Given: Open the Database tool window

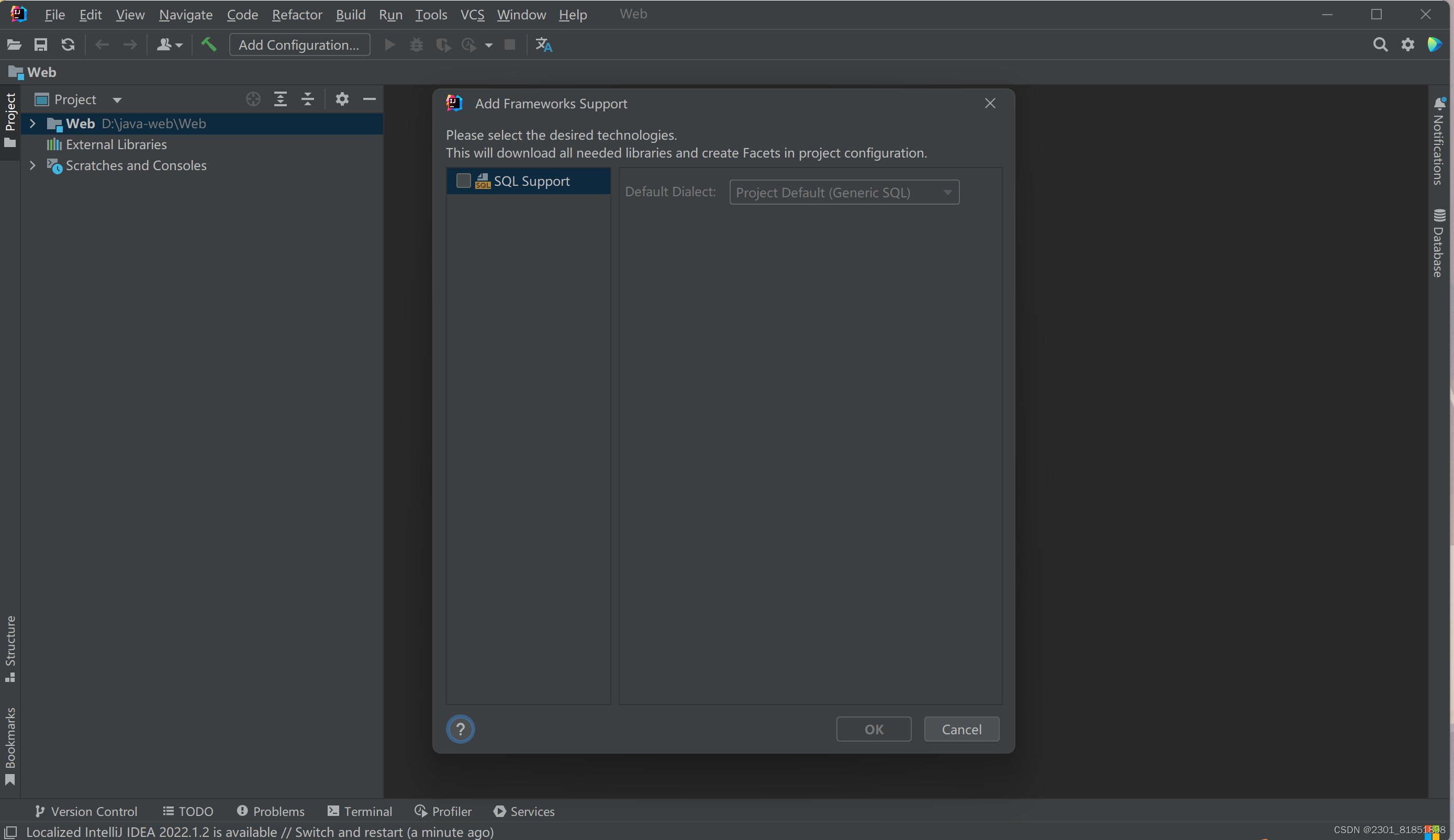Looking at the screenshot, I should [x=1439, y=243].
